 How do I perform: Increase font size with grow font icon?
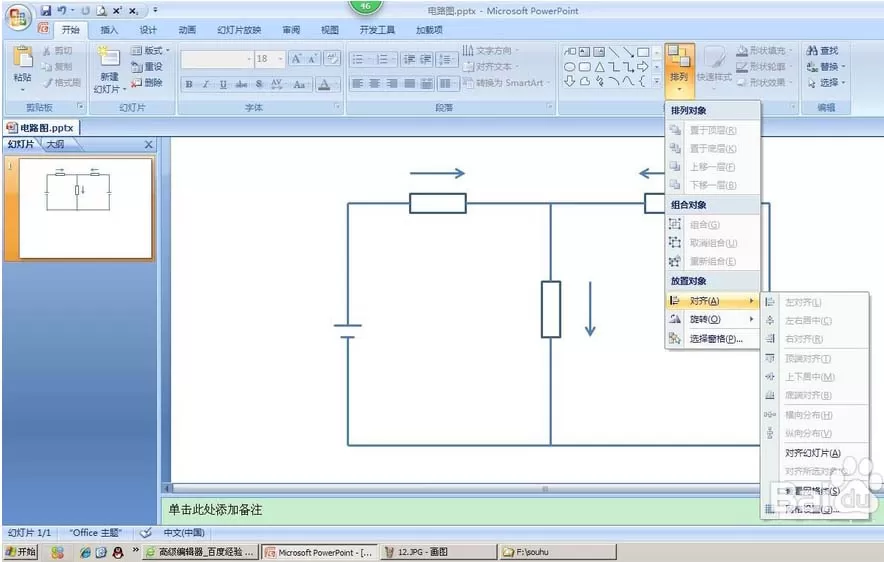pyautogui.click(x=296, y=59)
